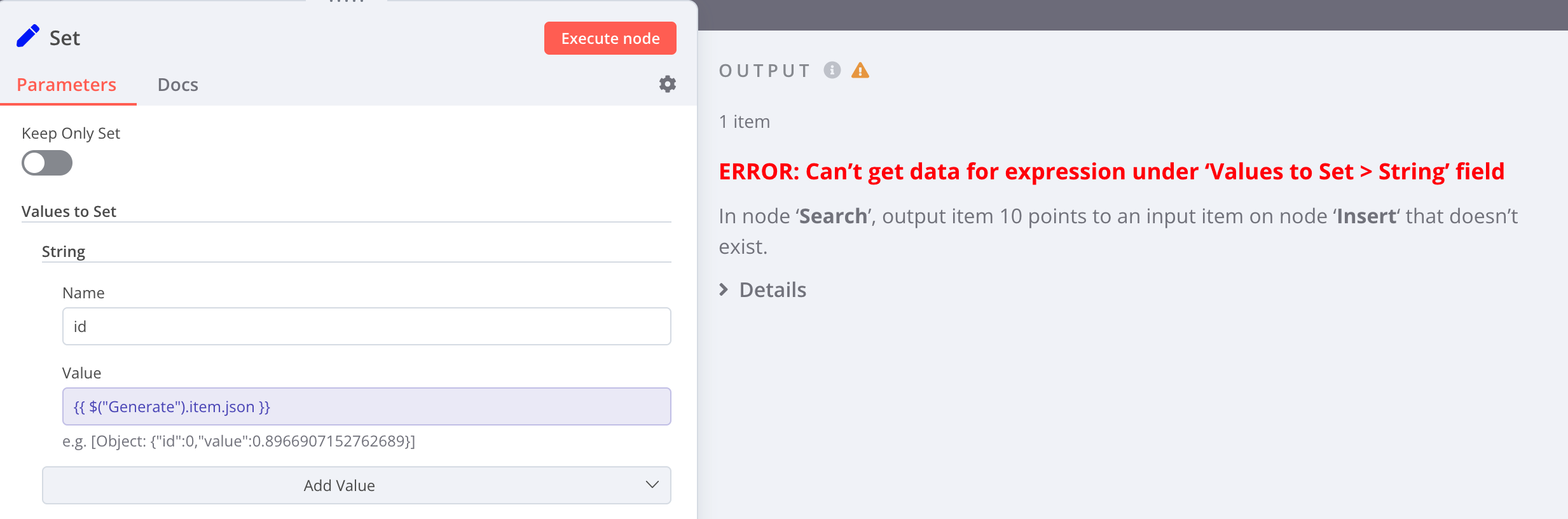The width and height of the screenshot is (1568, 519).
Task: Select the Parameters tab
Action: (x=67, y=84)
